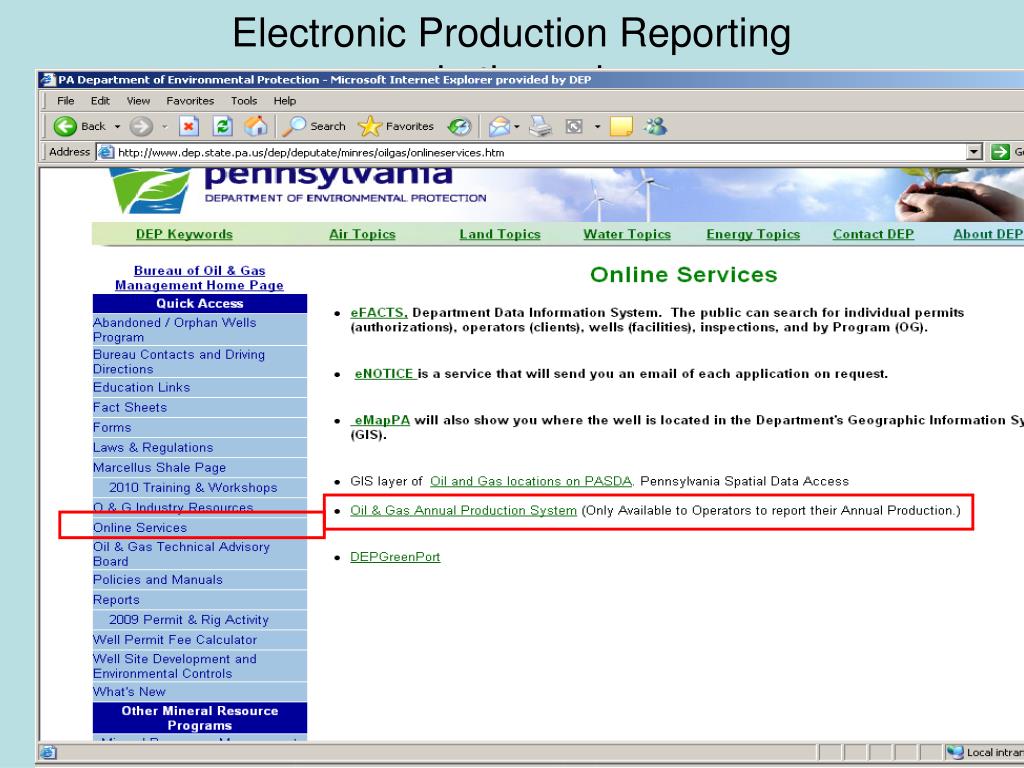The image size is (1024, 768).
Task: Click the Local intranet zone icon
Action: 954,752
